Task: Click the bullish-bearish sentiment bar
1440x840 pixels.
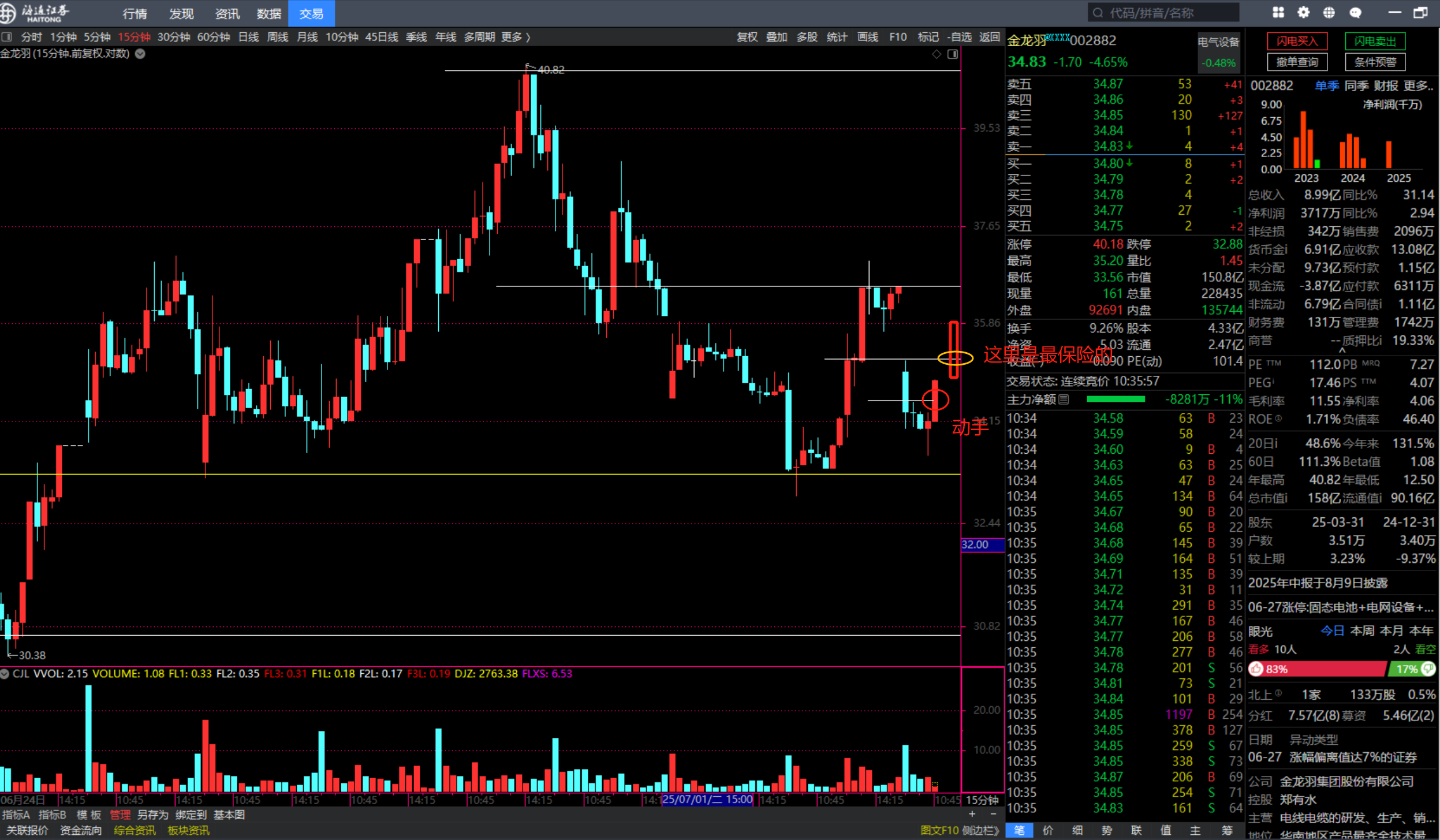Action: 1342,669
